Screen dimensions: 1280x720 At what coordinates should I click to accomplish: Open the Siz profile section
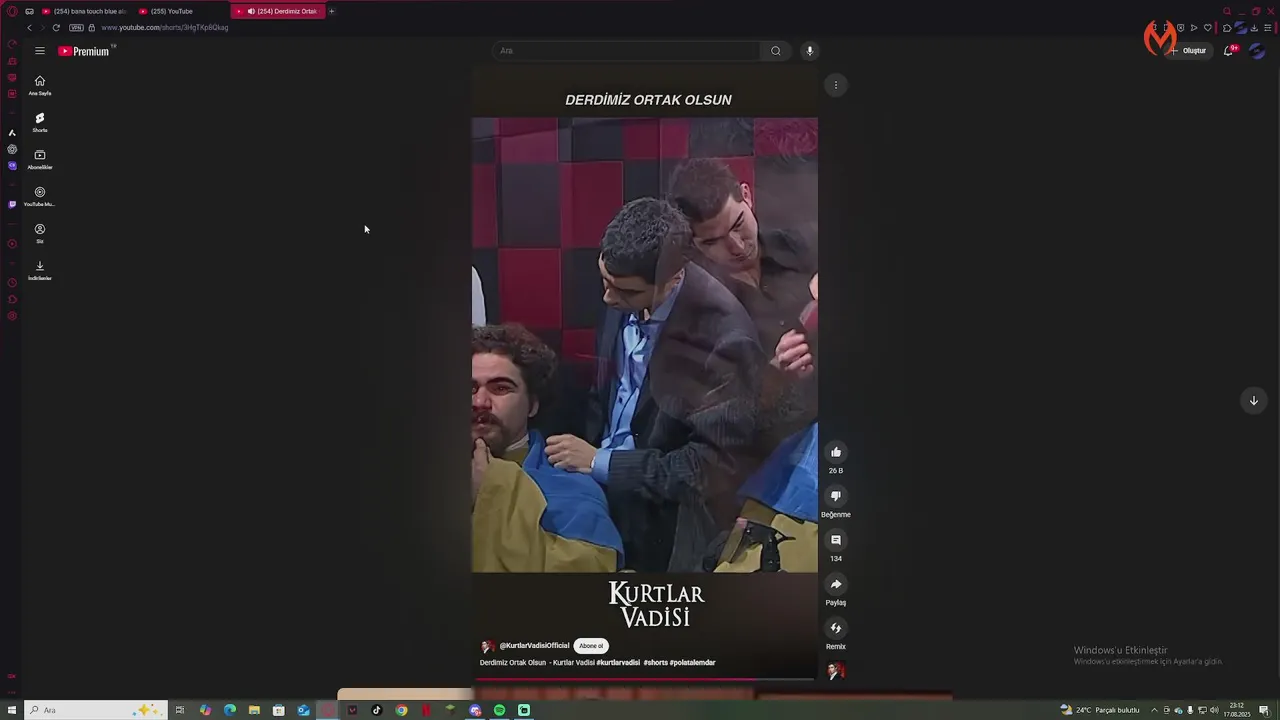(x=40, y=234)
